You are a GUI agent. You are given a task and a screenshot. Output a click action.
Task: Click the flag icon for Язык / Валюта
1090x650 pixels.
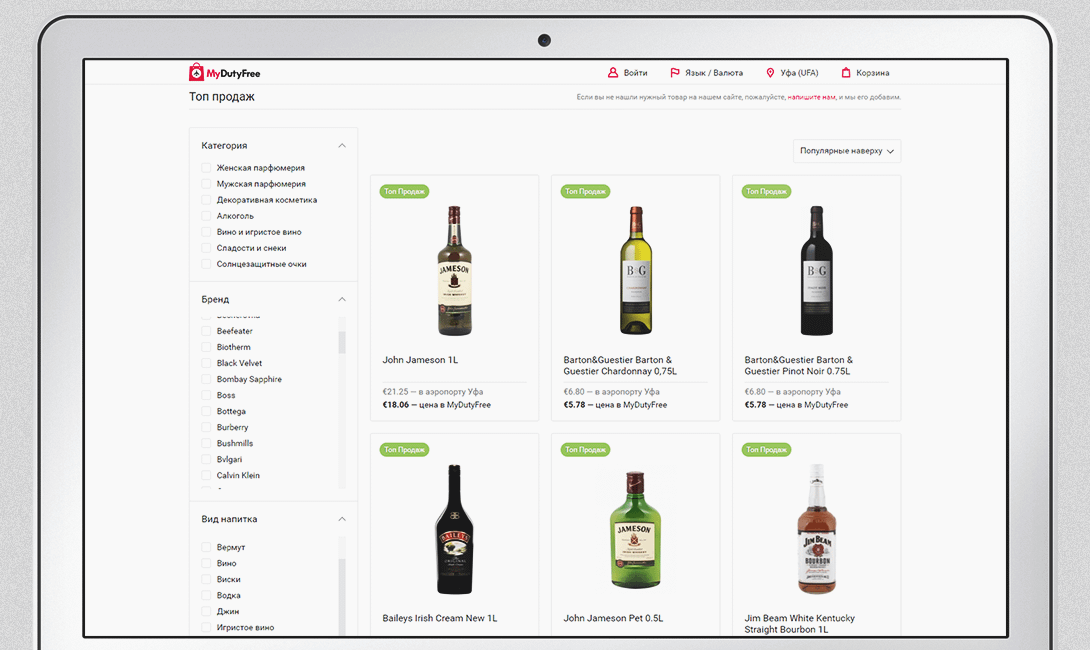[674, 72]
